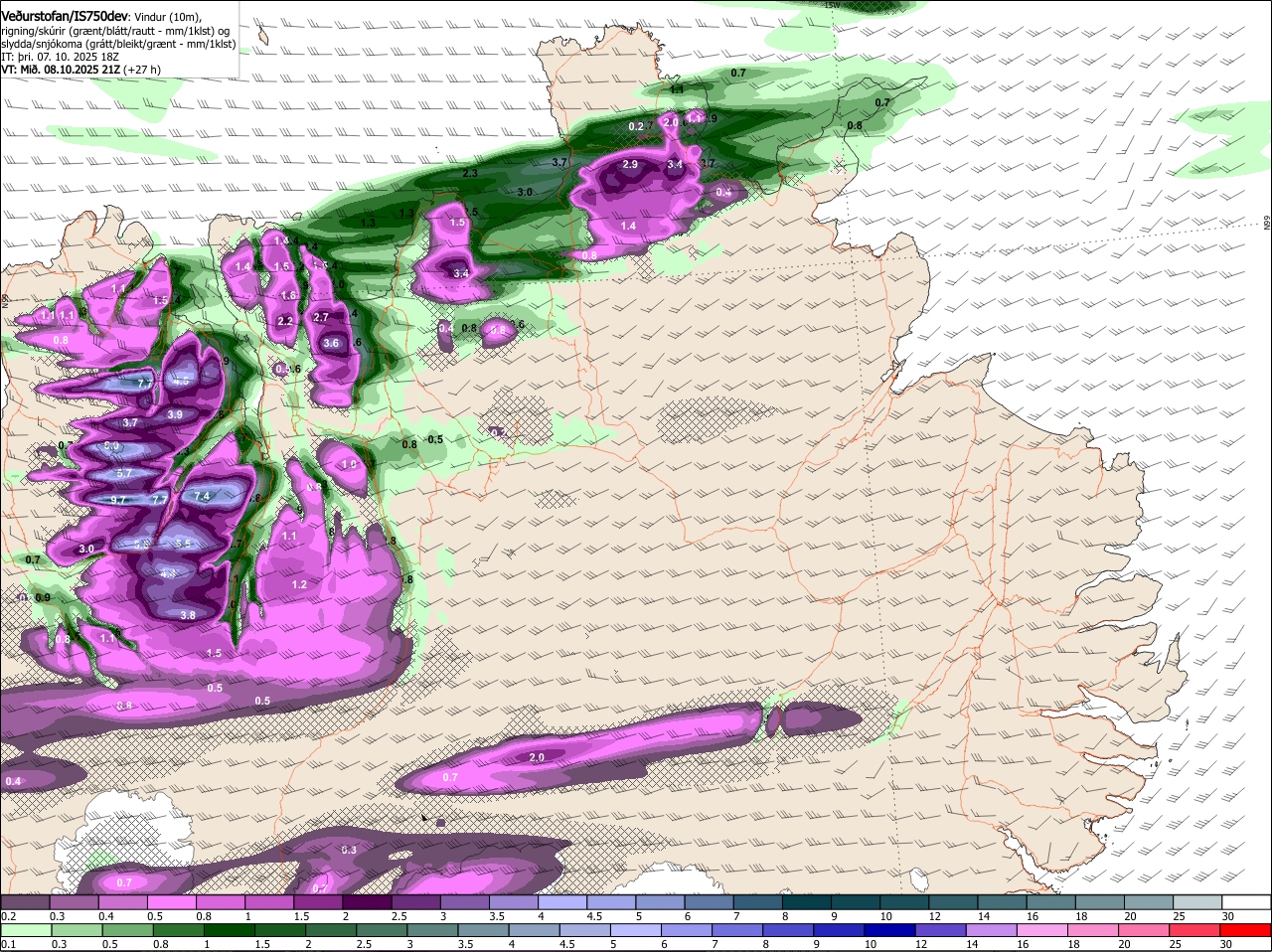This screenshot has width=1272, height=952.
Task: Select the bright pink snow swatch between 0.5 and 0.8
Action: pos(172,902)
